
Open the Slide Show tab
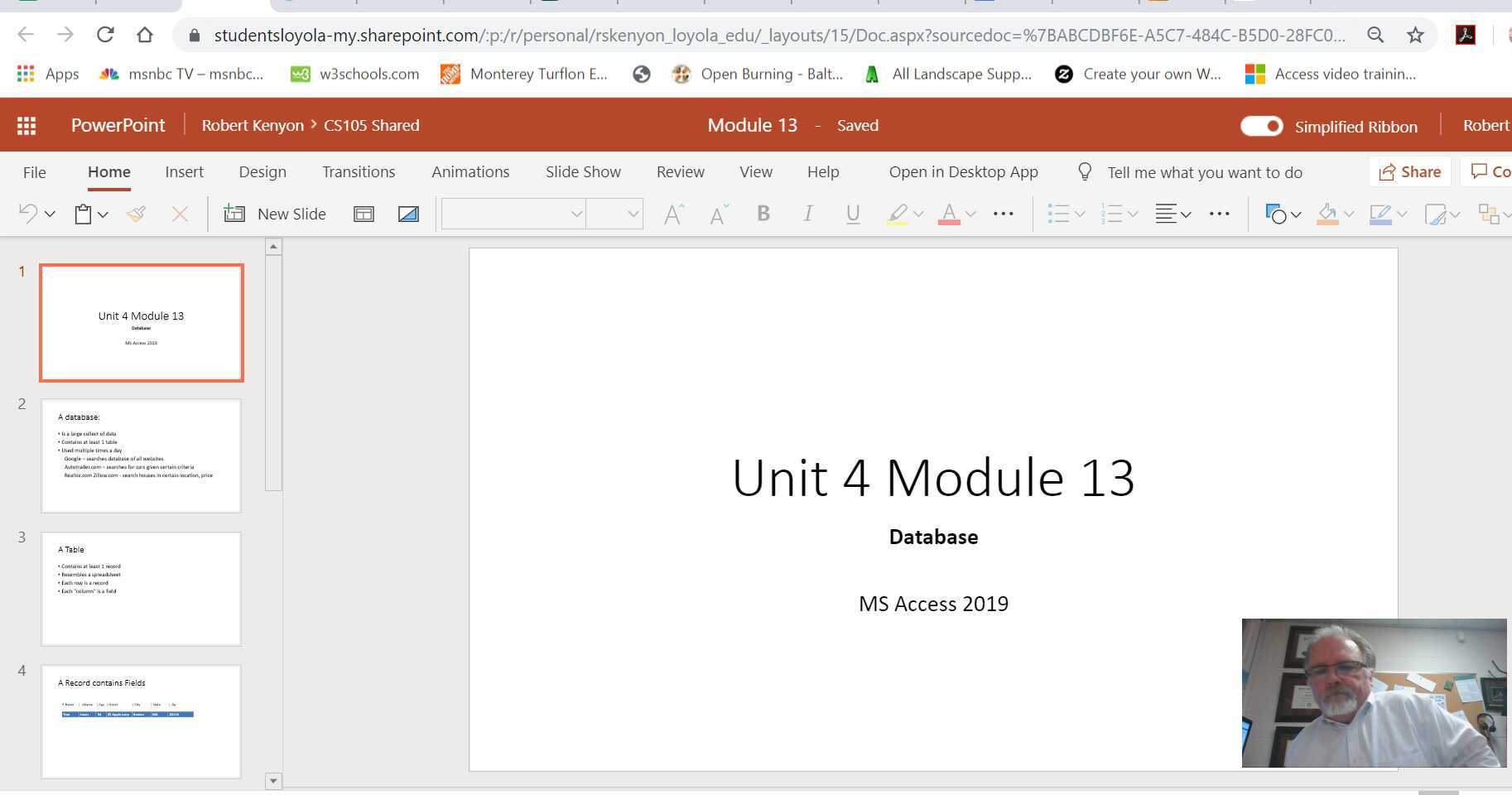click(x=583, y=172)
